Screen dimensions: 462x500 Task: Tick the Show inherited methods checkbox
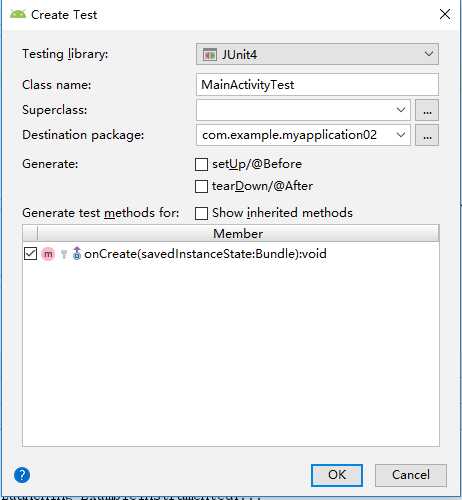[201, 213]
